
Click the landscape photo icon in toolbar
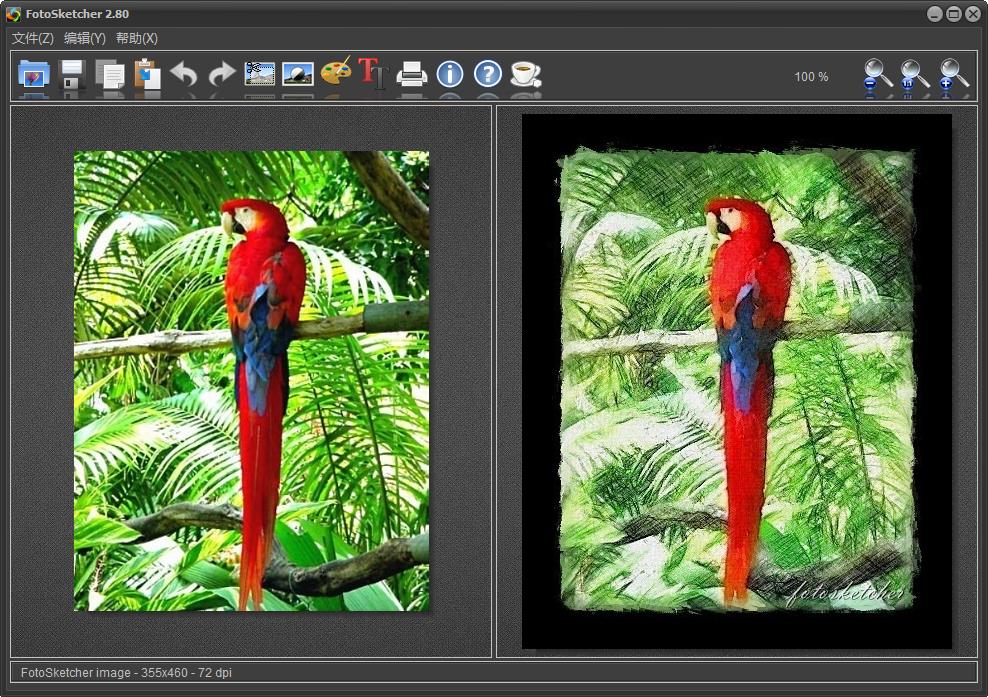pos(298,75)
